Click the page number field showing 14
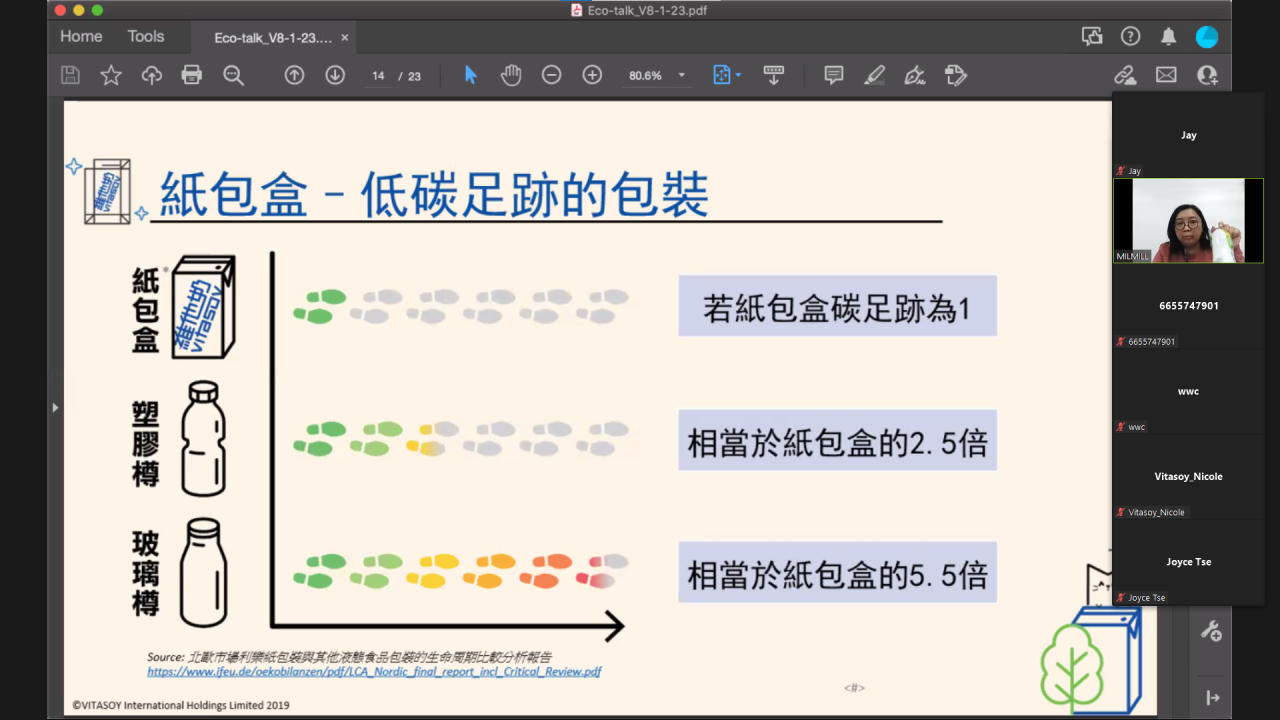The height and width of the screenshot is (720, 1280). pos(378,76)
